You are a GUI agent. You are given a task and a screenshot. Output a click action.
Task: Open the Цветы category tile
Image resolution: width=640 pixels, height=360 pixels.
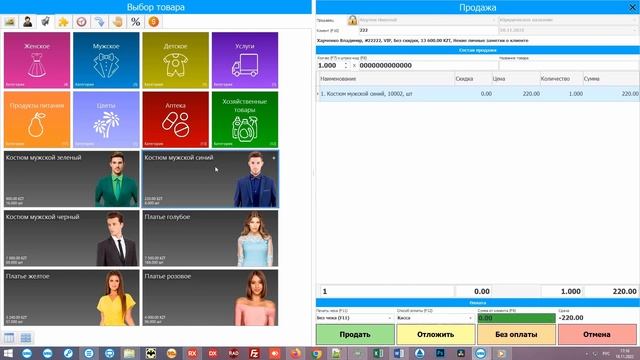(x=106, y=119)
